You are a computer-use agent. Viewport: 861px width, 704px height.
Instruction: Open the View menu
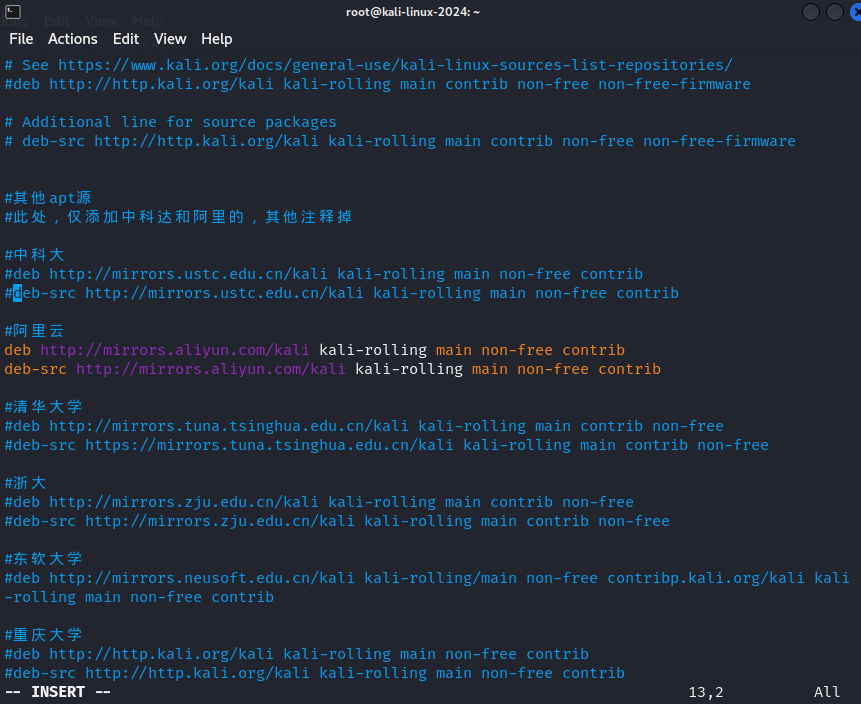170,39
